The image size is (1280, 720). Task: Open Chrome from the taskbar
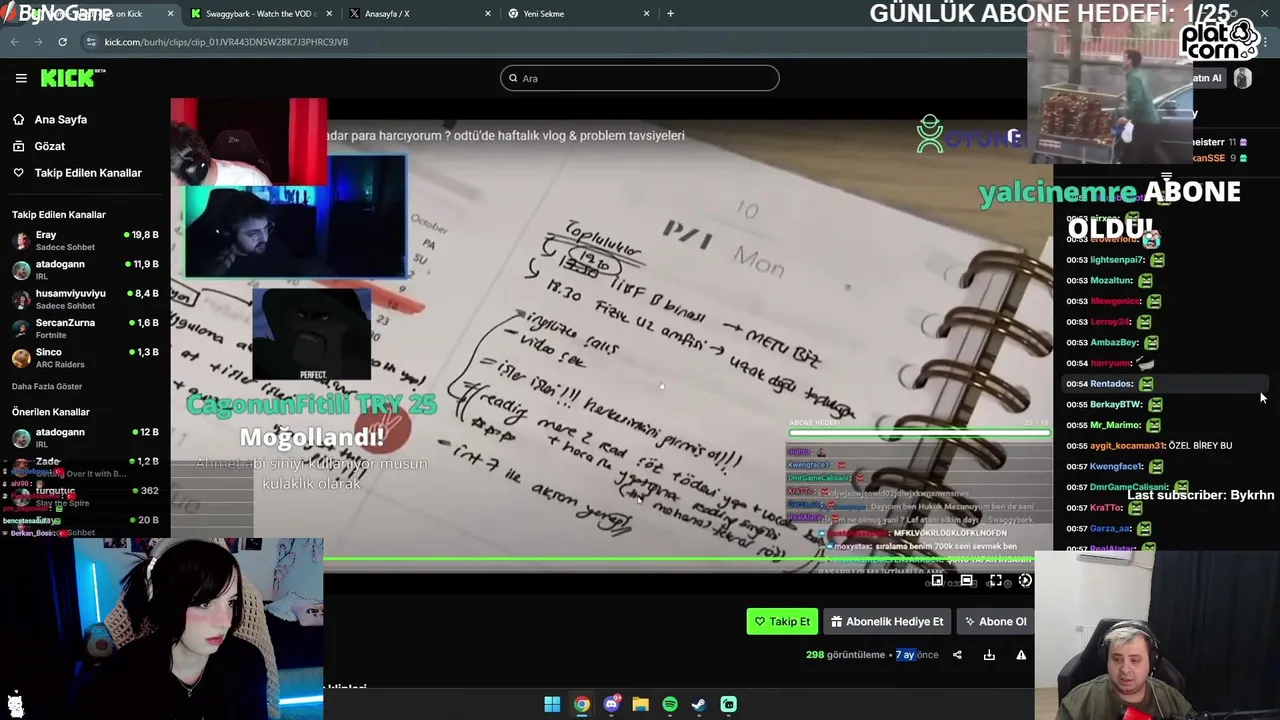pos(581,705)
